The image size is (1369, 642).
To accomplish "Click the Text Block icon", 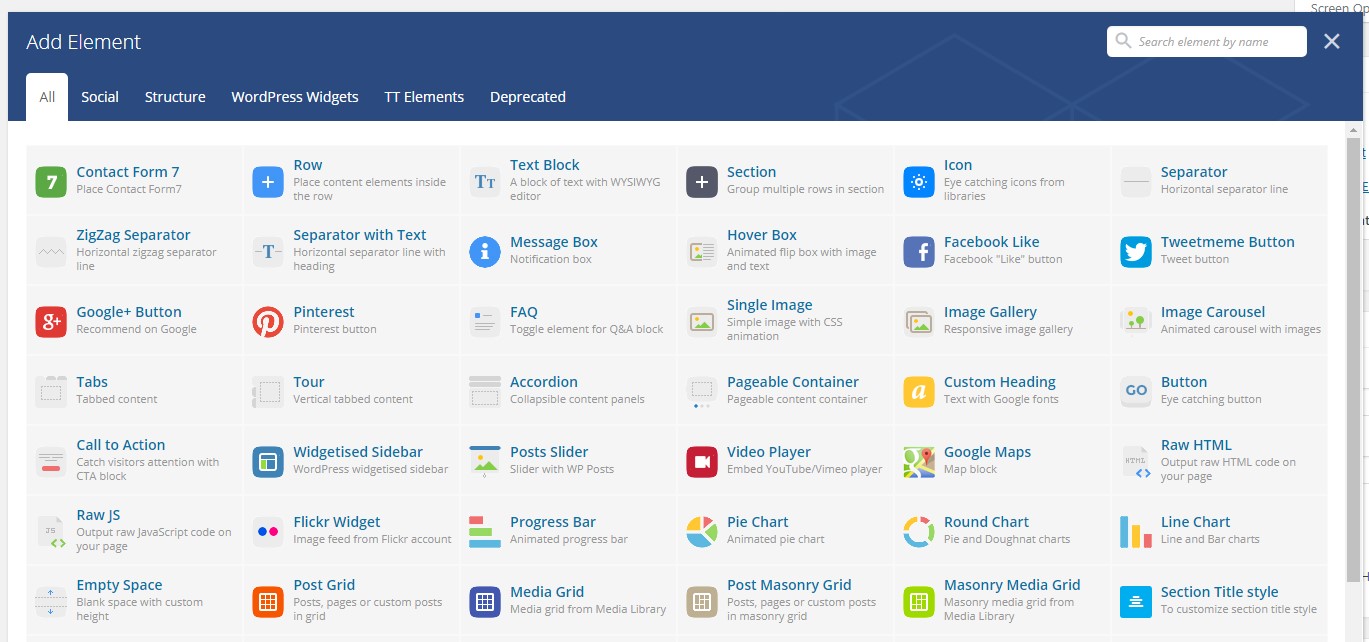I will pos(485,182).
